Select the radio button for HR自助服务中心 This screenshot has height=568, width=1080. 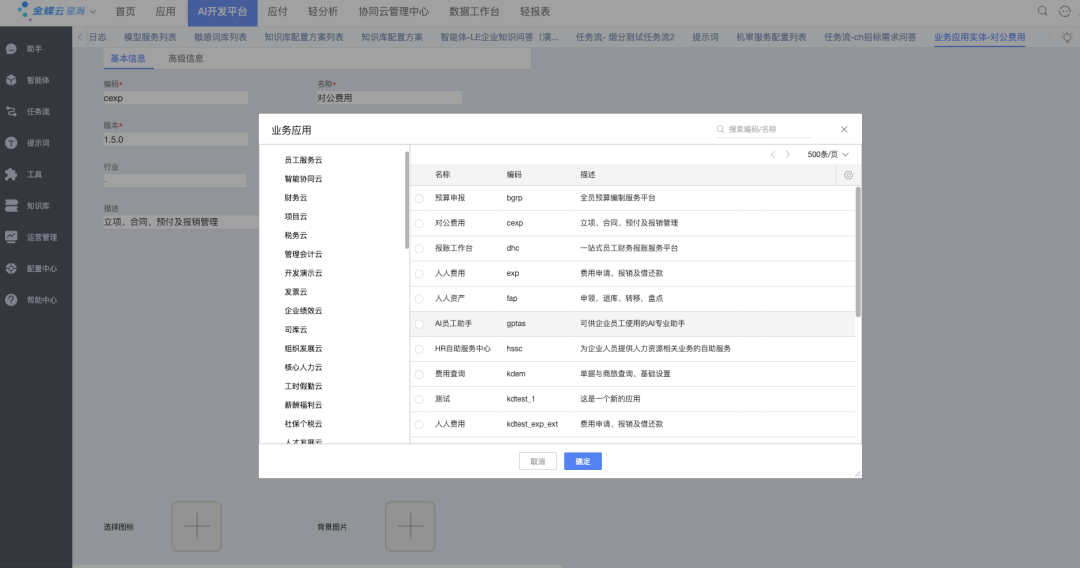419,349
